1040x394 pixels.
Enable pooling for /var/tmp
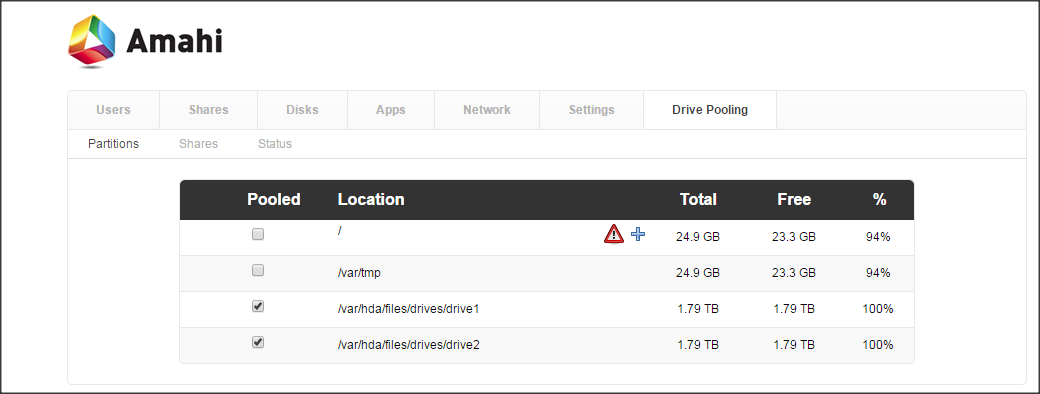click(258, 270)
